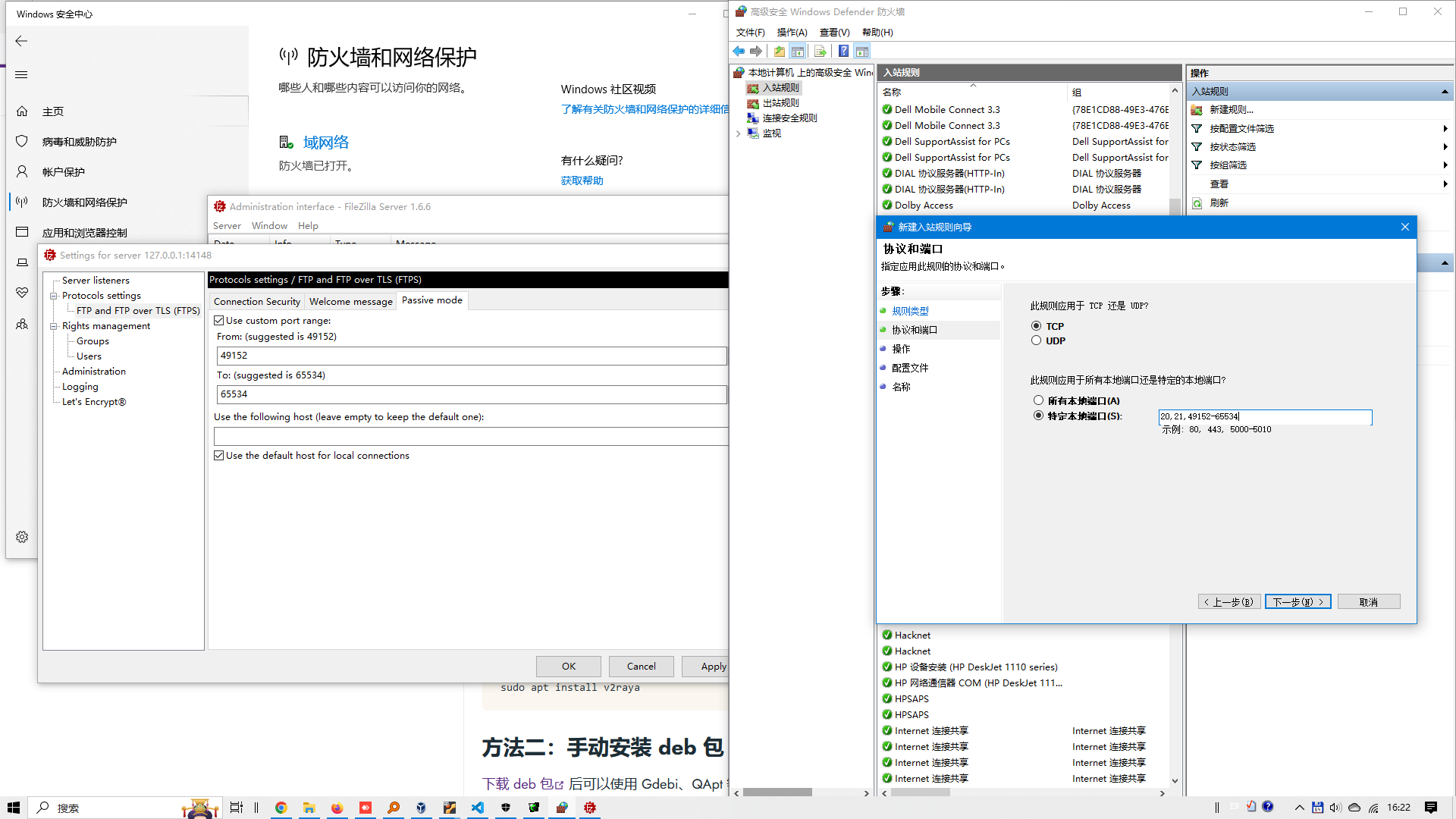The image size is (1456, 819).
Task: Open the 帮助(H) menu
Action: click(x=877, y=32)
